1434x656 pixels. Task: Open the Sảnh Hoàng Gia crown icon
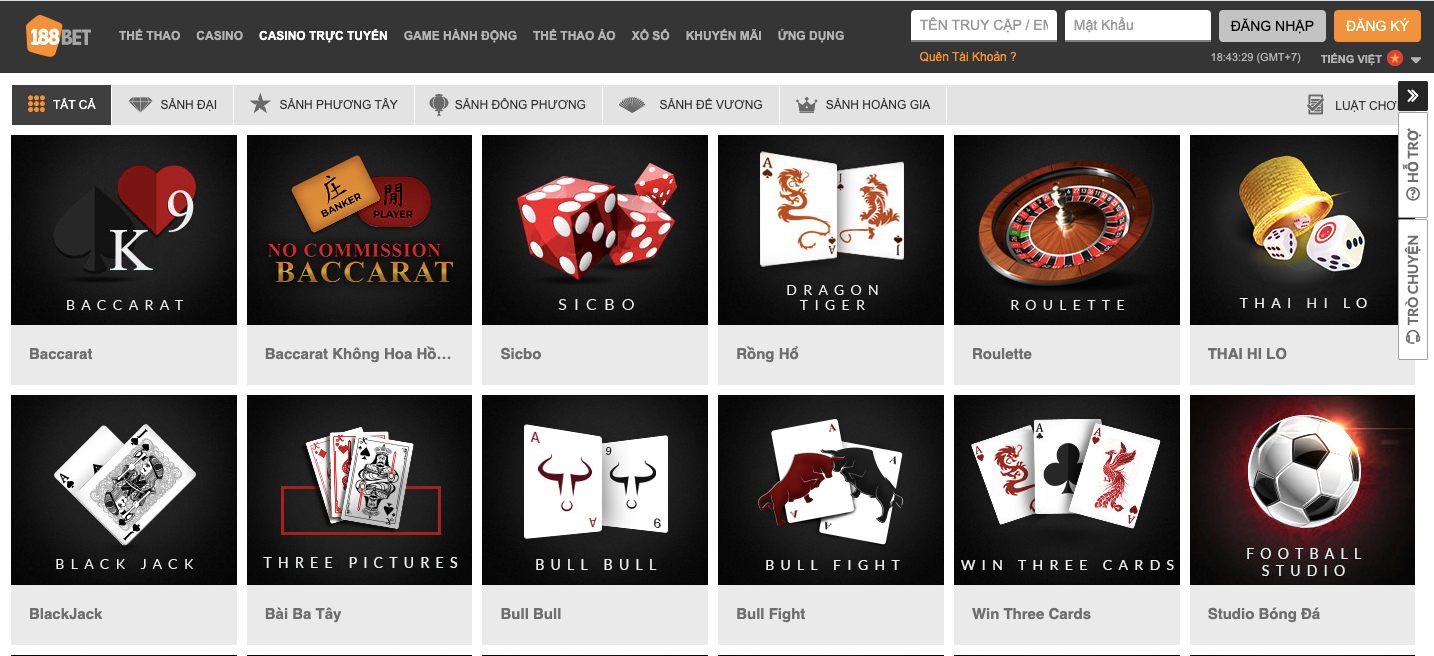pos(806,104)
